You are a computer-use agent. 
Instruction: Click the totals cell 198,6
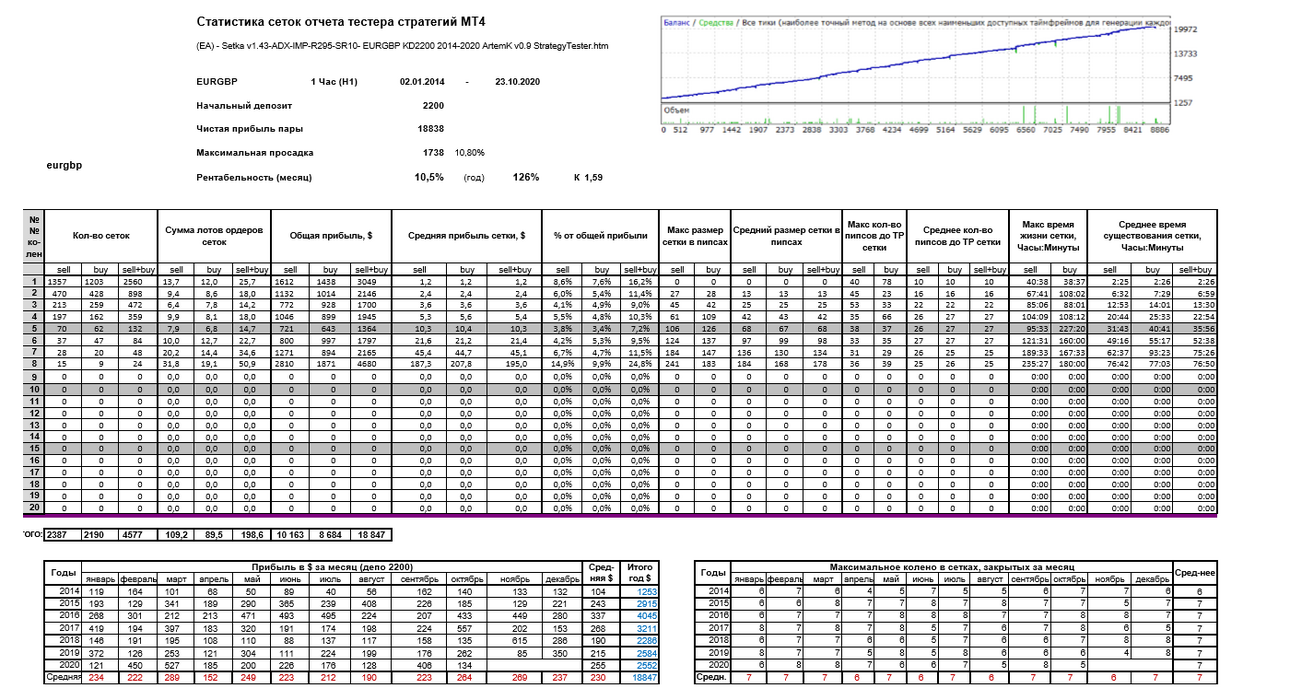pyautogui.click(x=251, y=535)
